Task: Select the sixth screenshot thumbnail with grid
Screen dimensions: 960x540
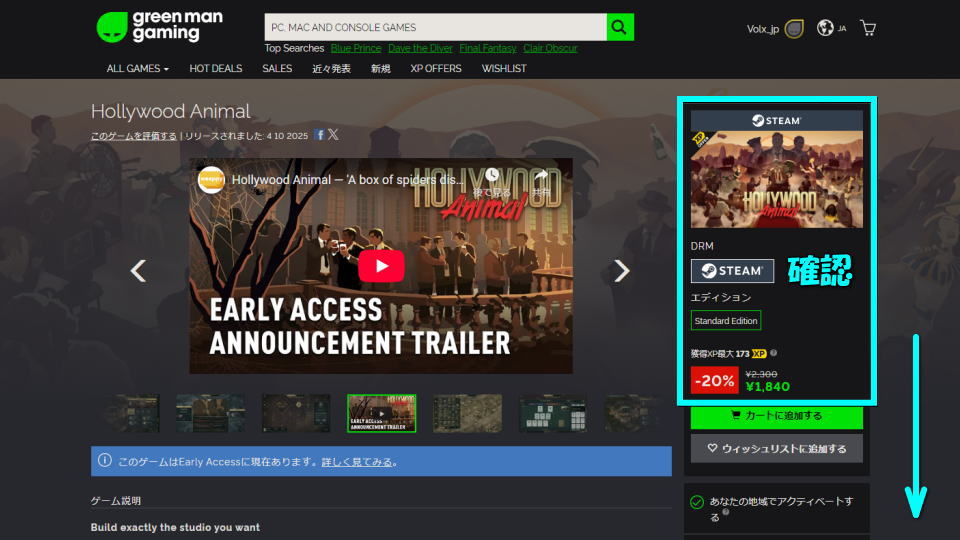Action: point(553,413)
